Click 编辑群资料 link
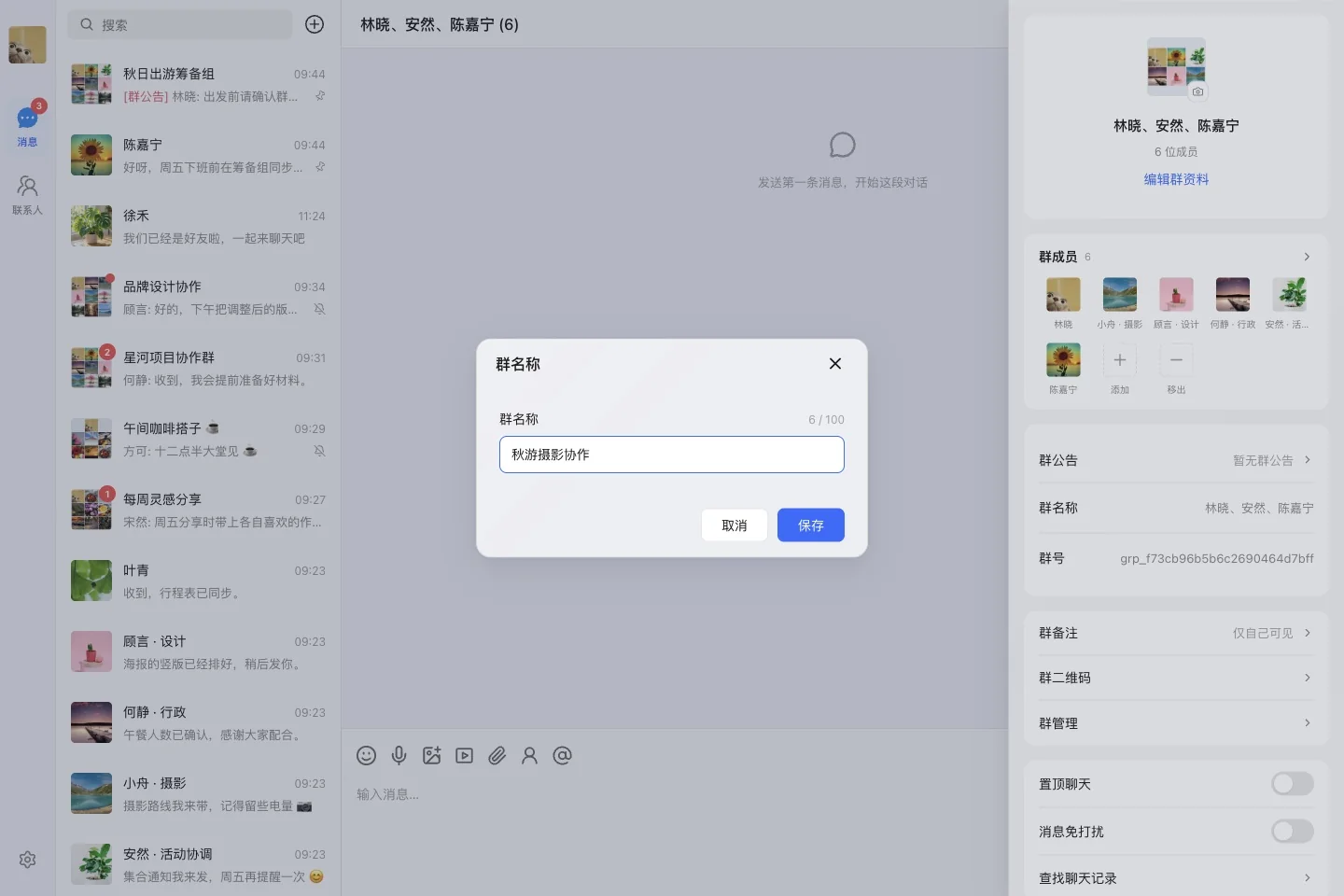 (x=1176, y=179)
